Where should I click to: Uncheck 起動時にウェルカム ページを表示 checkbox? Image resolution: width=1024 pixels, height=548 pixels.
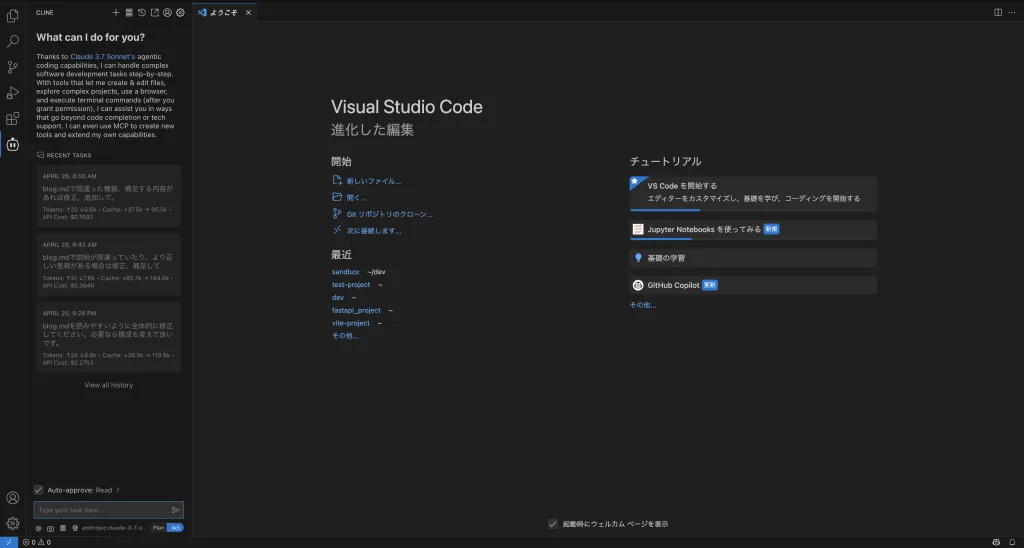[553, 524]
